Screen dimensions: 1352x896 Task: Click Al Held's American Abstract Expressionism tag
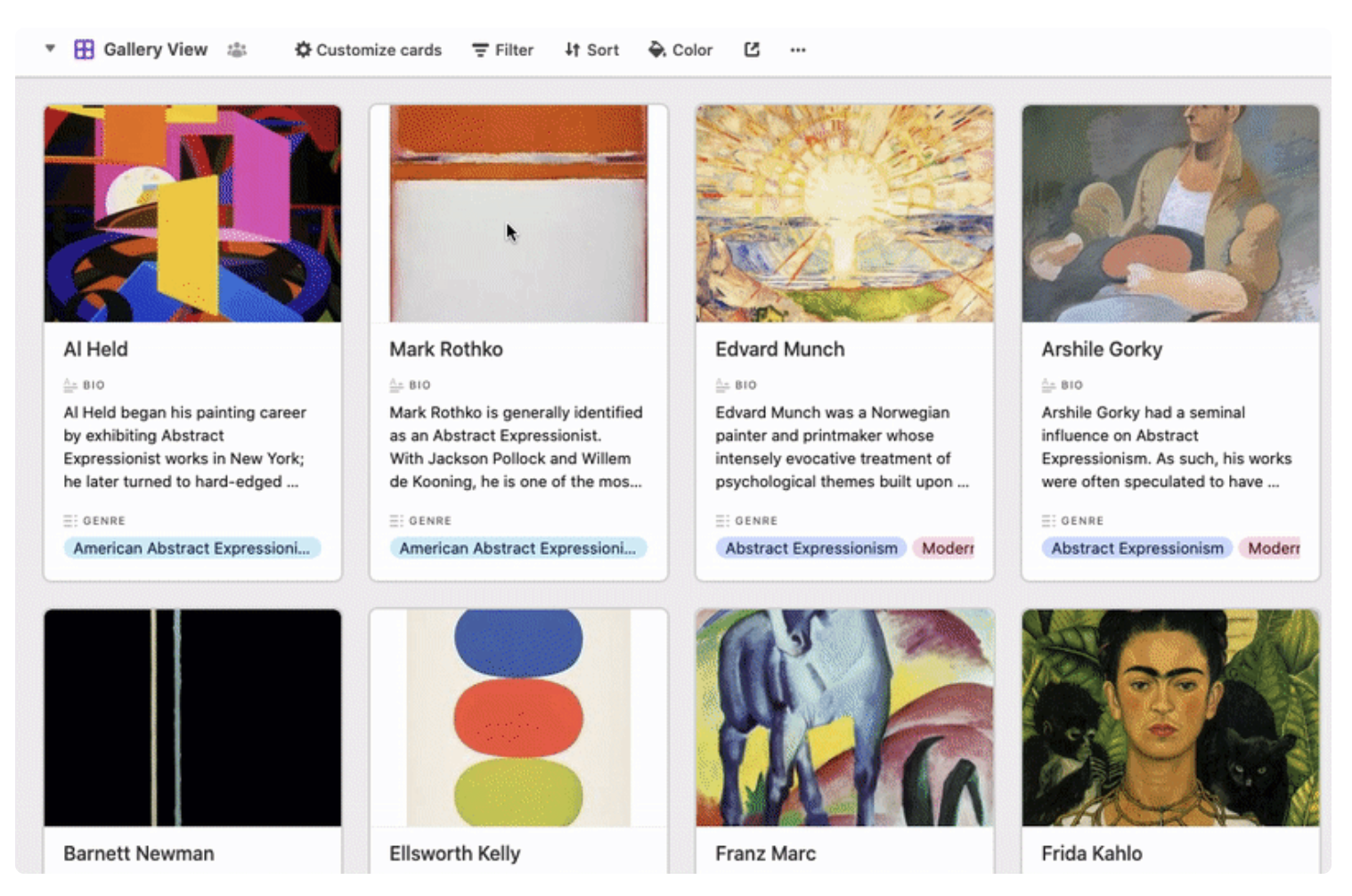pos(191,549)
